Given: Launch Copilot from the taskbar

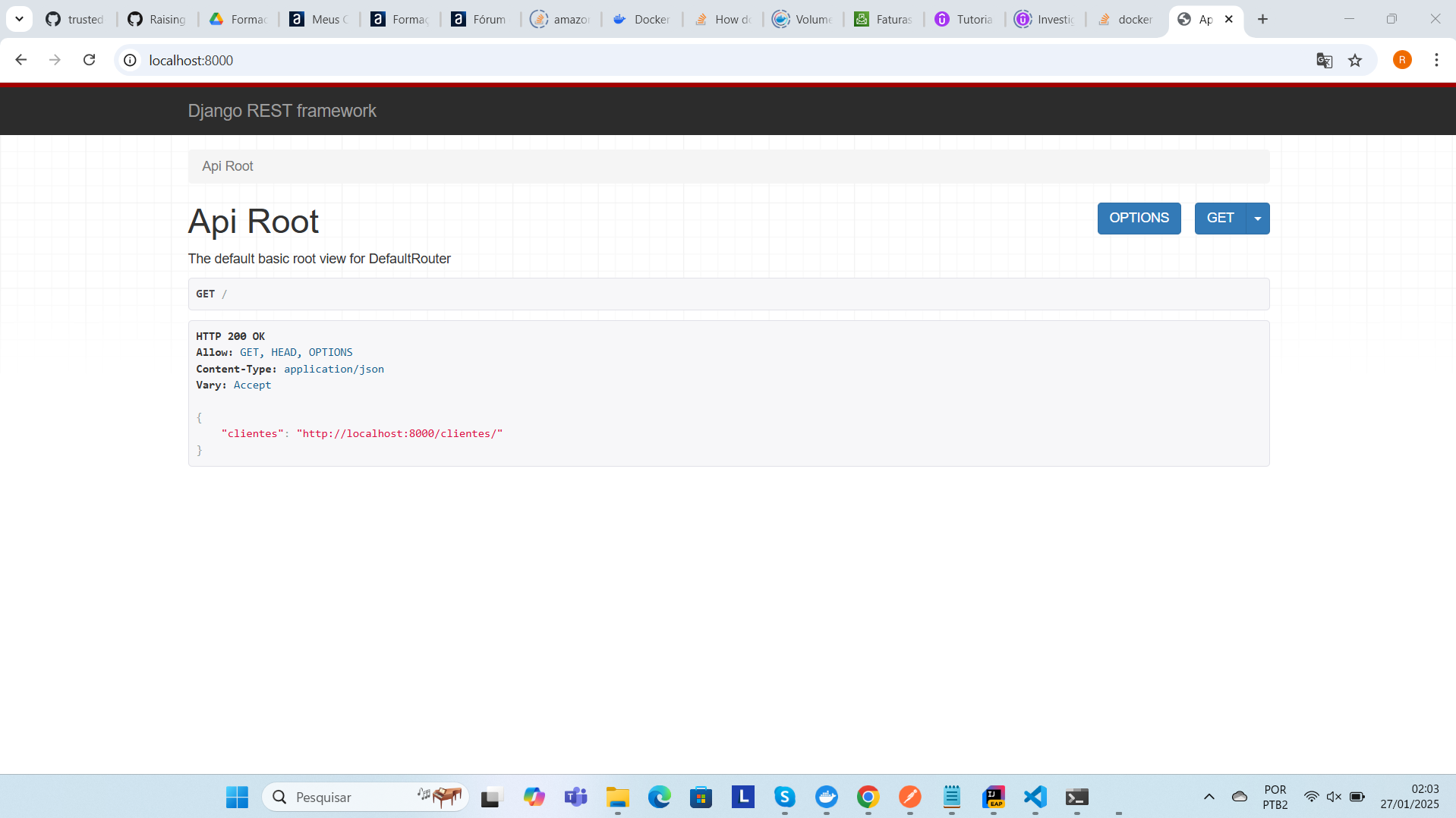Looking at the screenshot, I should coord(534,797).
